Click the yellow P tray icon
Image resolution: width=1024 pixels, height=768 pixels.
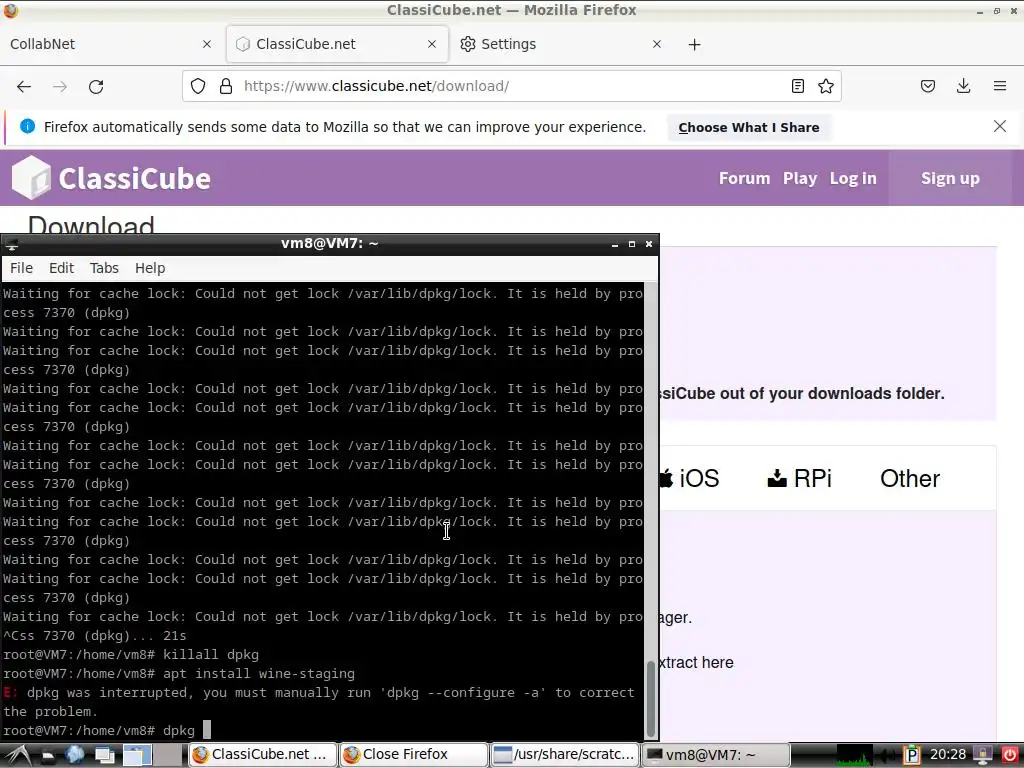pyautogui.click(x=912, y=755)
